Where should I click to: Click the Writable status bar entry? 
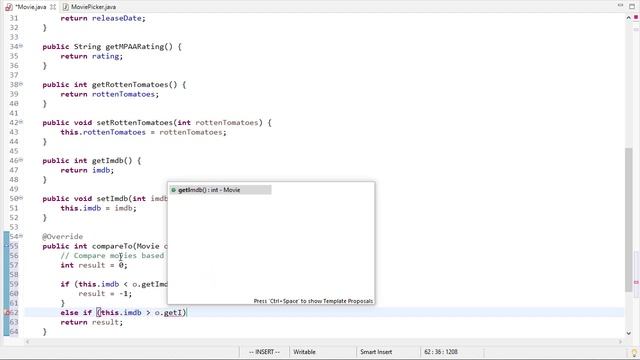[x=304, y=351]
